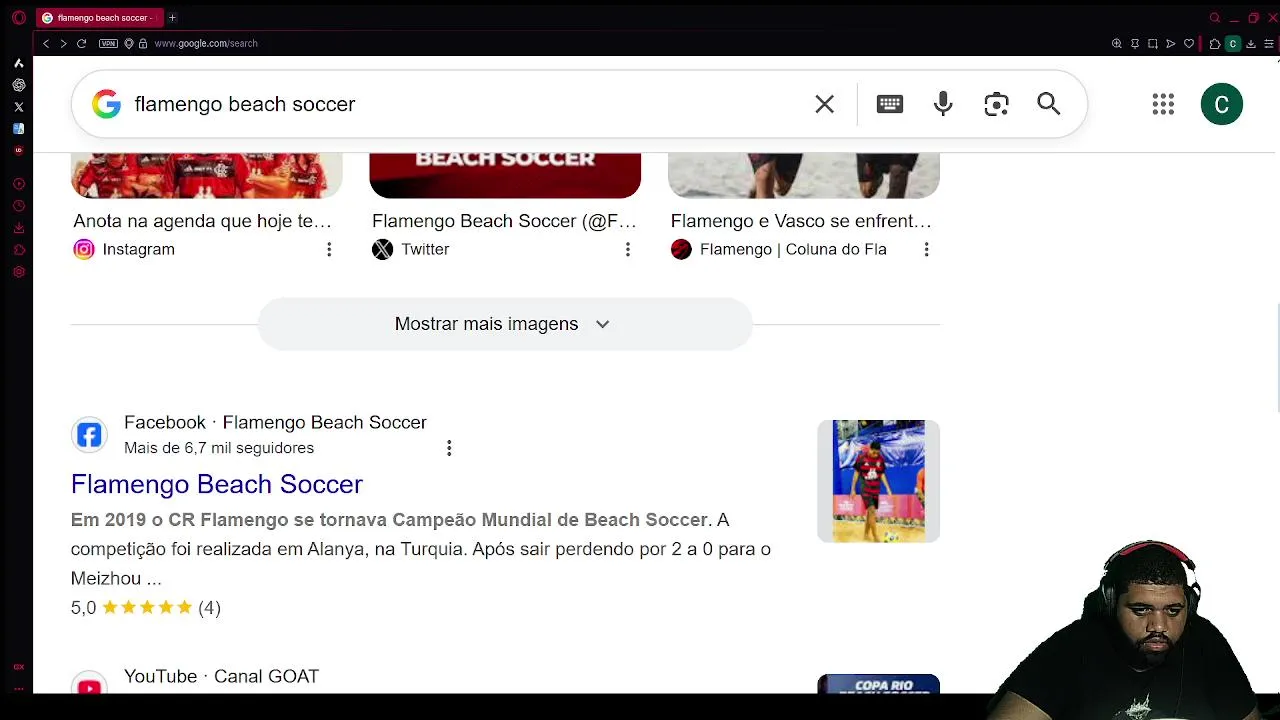Click the Google logo in search bar
Viewport: 1280px width, 720px height.
click(x=106, y=104)
